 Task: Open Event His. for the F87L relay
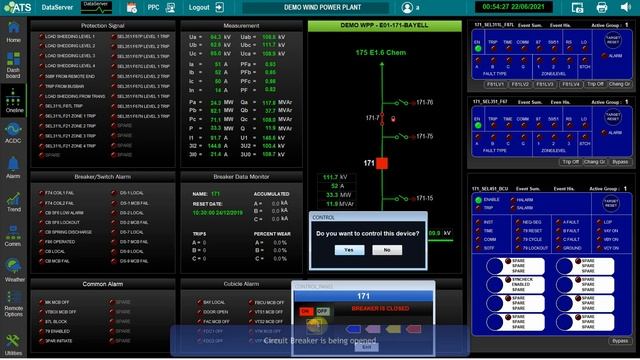coord(560,25)
